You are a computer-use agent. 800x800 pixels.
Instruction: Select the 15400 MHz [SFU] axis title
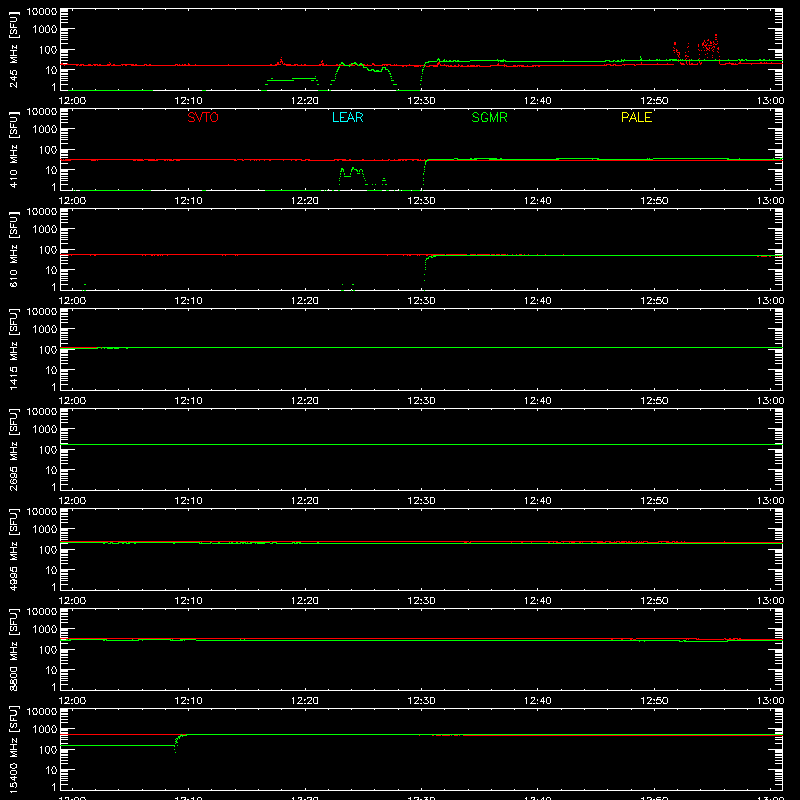pyautogui.click(x=14, y=749)
